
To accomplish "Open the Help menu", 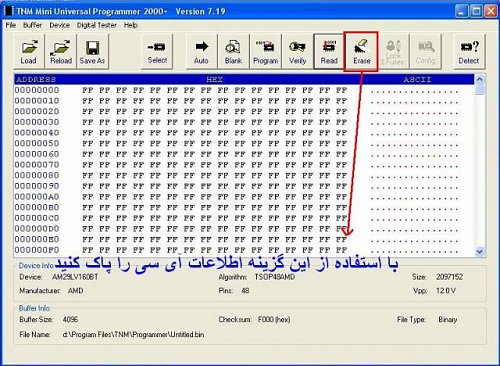I will 131,25.
